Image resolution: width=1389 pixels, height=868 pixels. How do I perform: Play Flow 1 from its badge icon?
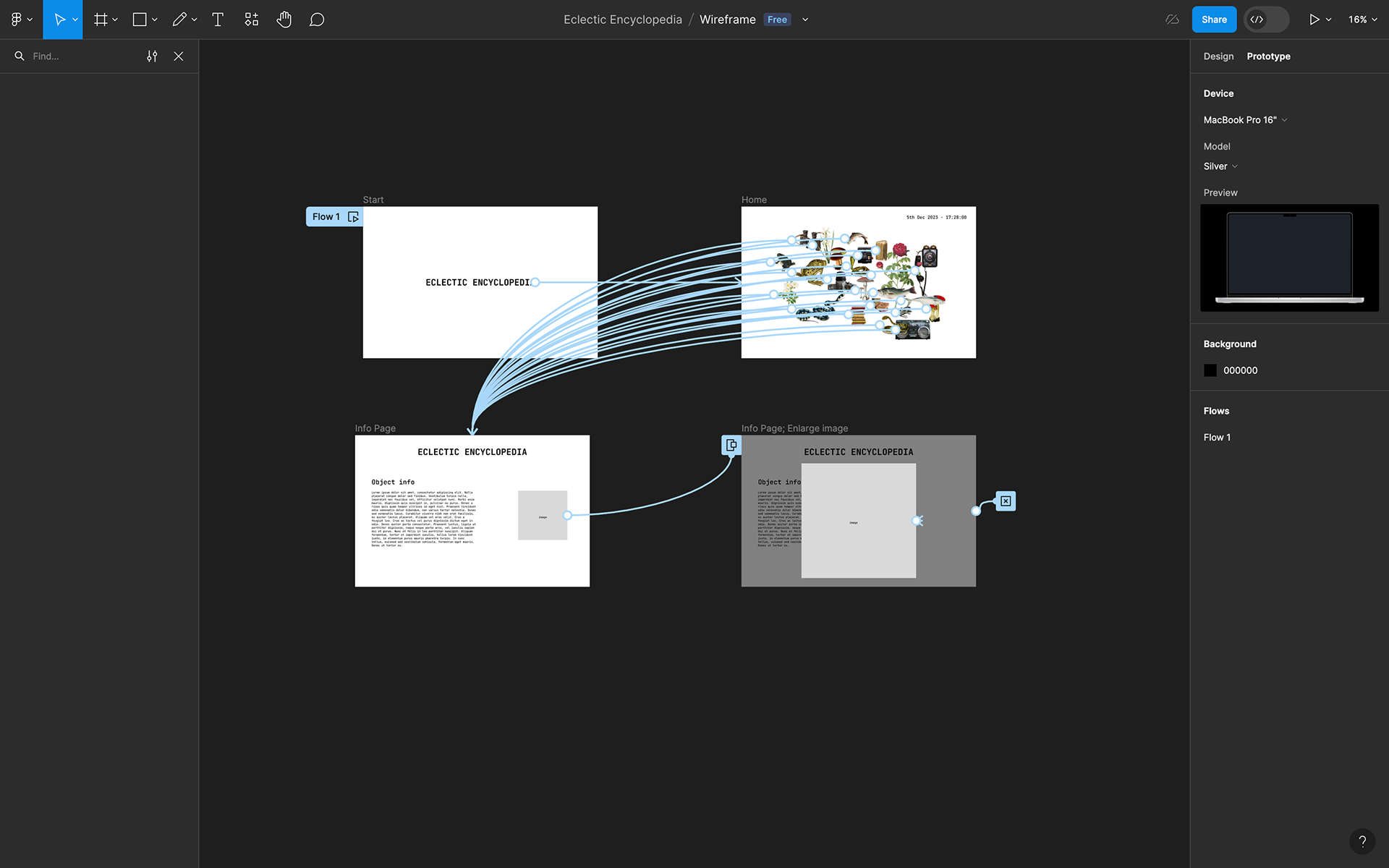pyautogui.click(x=353, y=217)
